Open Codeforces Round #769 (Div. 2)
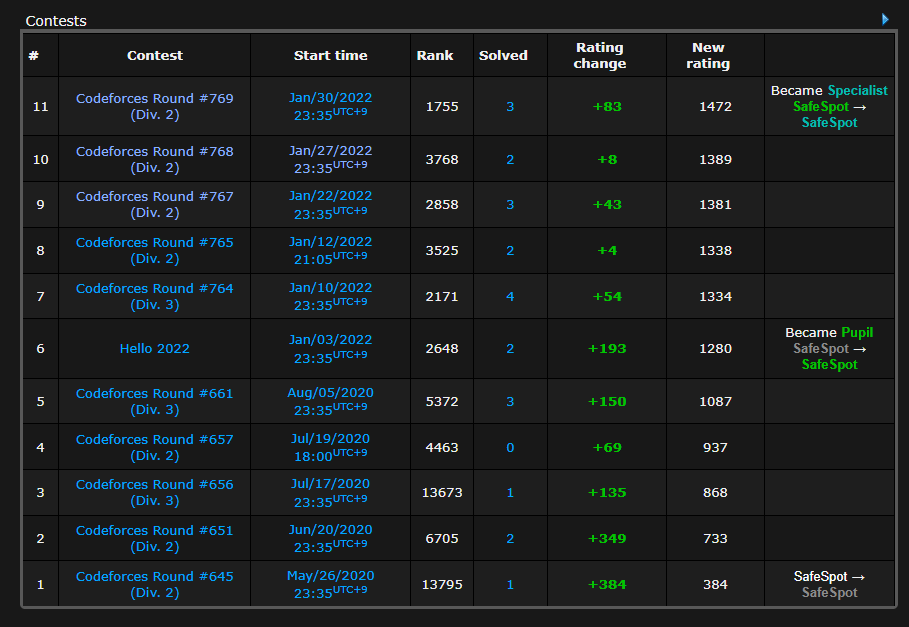This screenshot has width=909, height=627. tap(155, 107)
